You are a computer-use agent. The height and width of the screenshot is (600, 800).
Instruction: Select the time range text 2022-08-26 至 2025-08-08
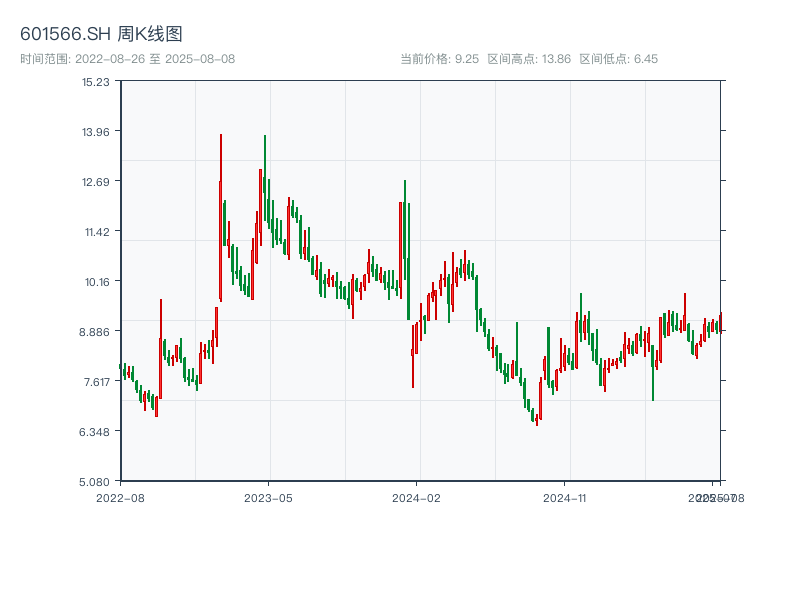[x=155, y=59]
